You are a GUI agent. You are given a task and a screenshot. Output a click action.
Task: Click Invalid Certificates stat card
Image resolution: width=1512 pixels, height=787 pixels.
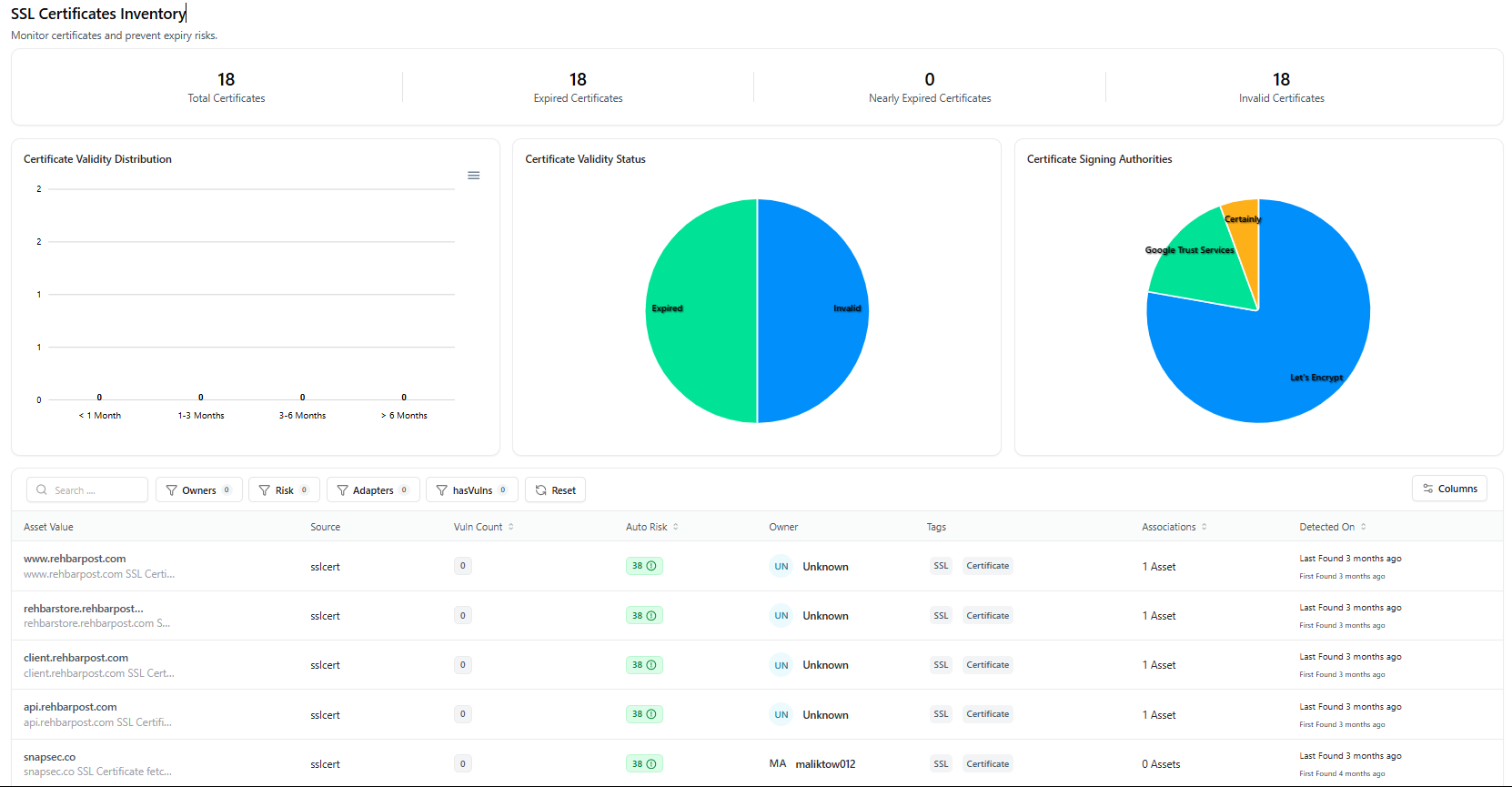pyautogui.click(x=1281, y=87)
